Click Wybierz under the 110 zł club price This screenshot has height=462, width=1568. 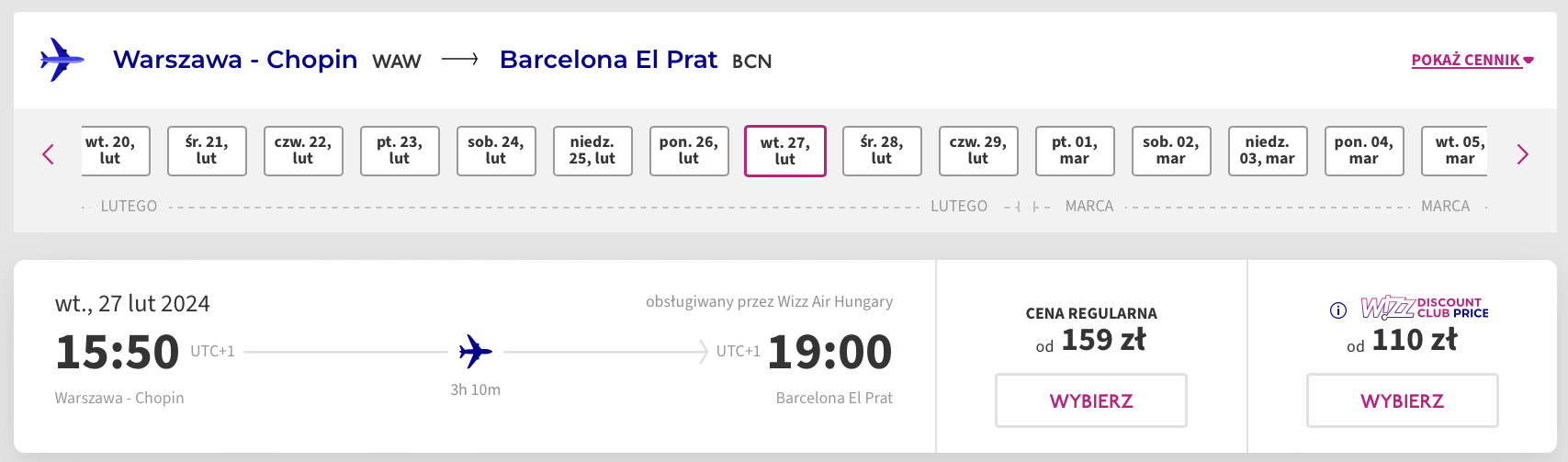point(1402,400)
